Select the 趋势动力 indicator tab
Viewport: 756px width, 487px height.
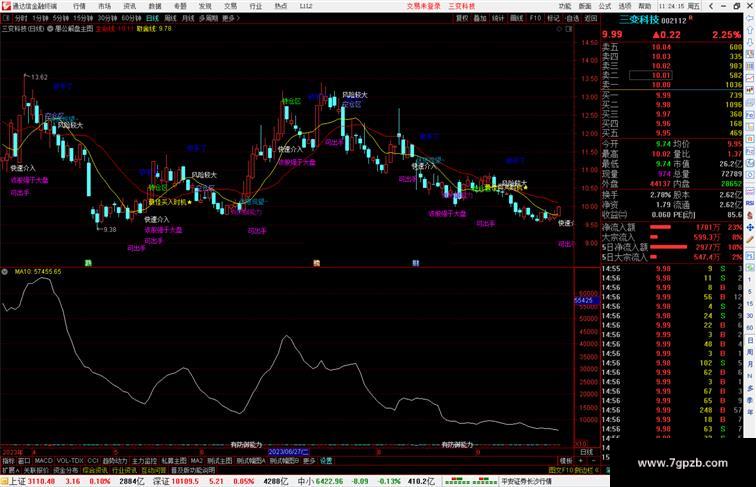tap(115, 461)
